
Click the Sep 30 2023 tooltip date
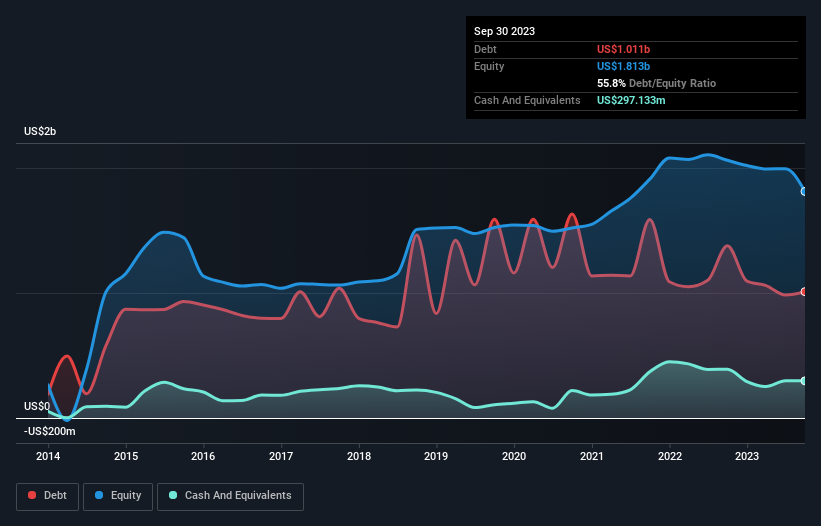click(x=504, y=31)
